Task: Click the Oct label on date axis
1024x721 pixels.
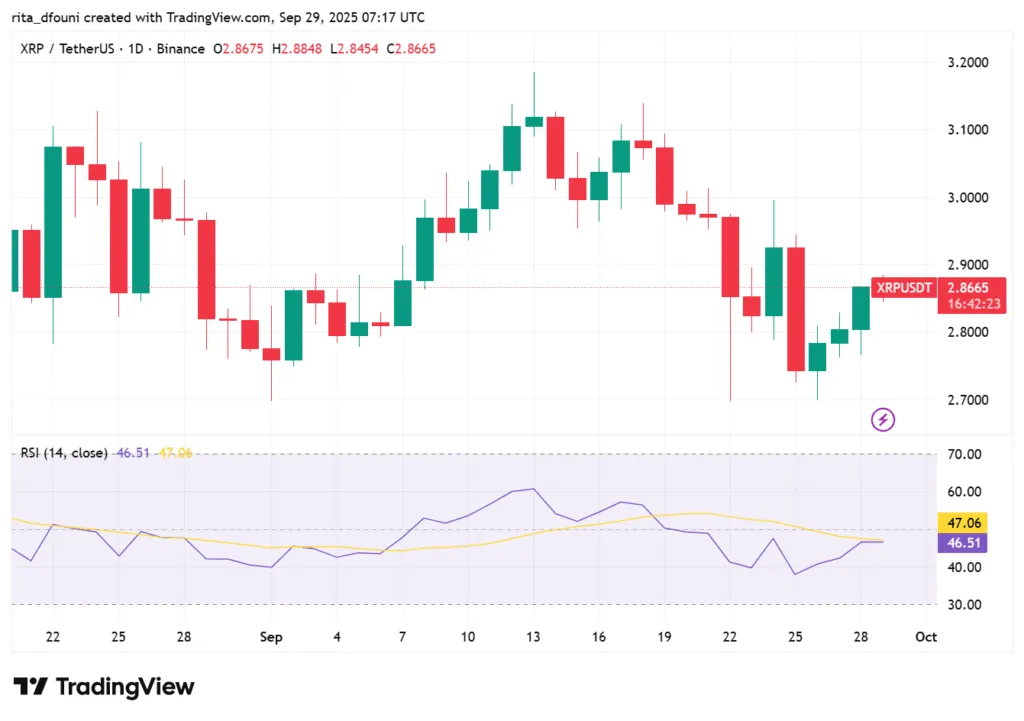Action: (x=926, y=637)
